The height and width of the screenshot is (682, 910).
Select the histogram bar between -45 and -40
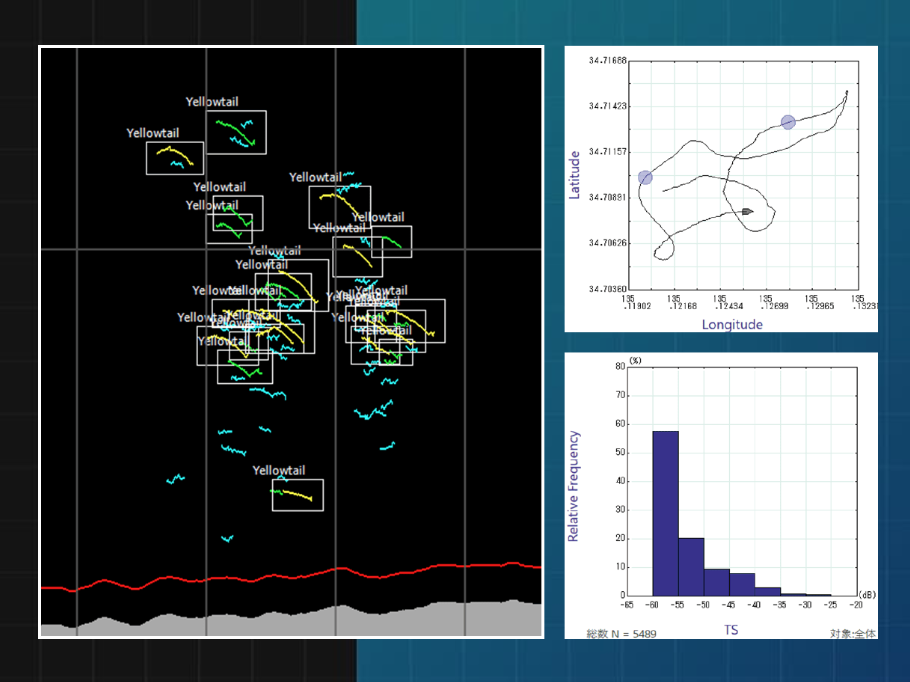(x=742, y=584)
